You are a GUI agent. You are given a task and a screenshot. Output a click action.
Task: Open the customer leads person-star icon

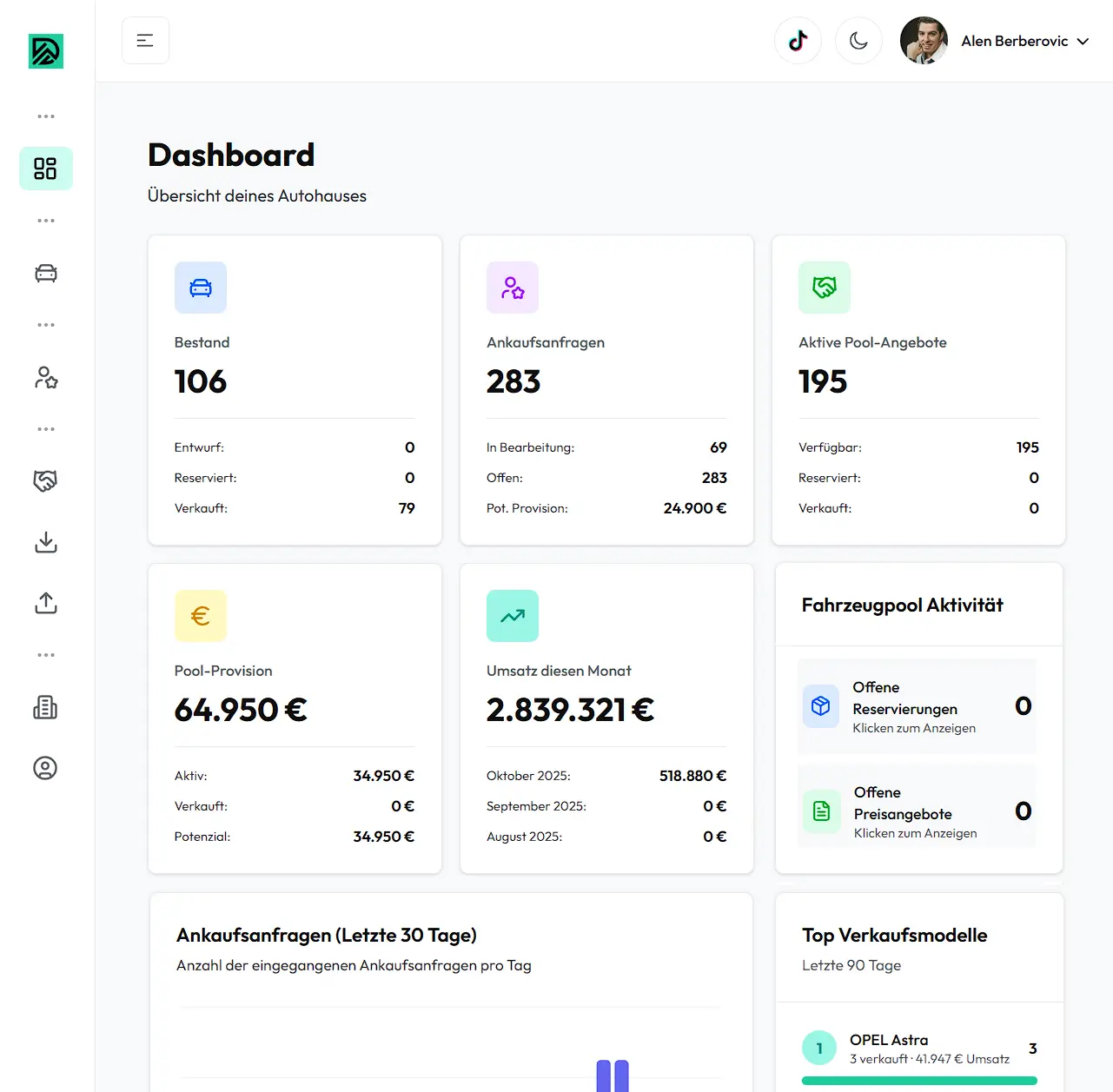(45, 377)
